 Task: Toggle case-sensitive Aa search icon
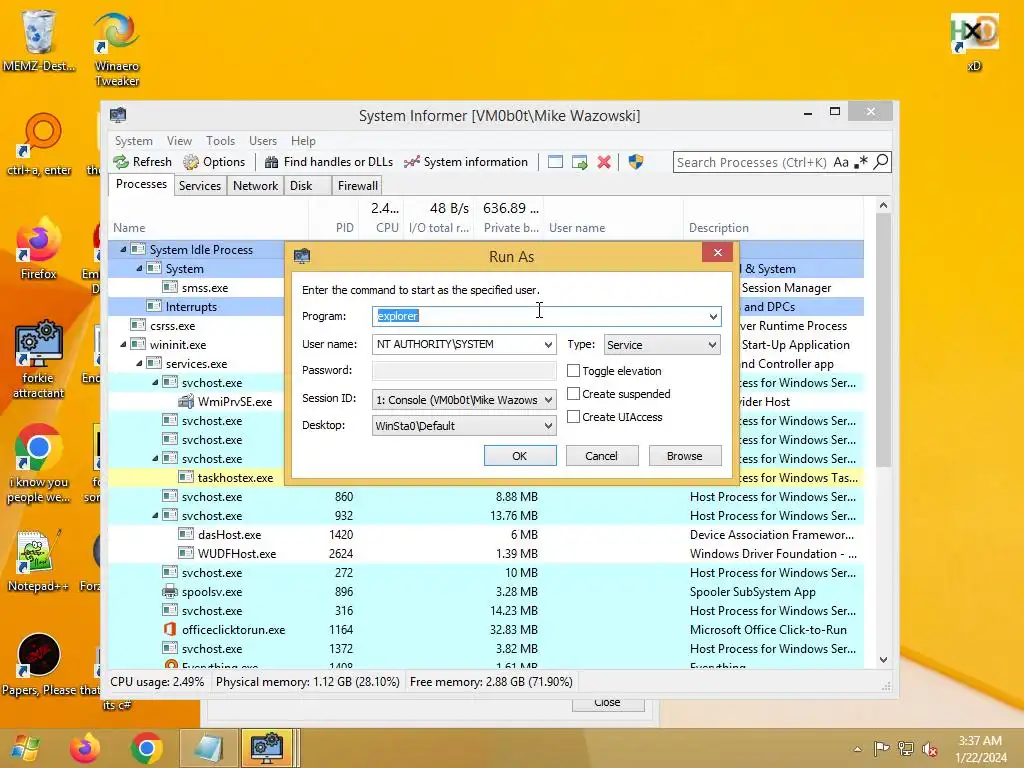[841, 162]
